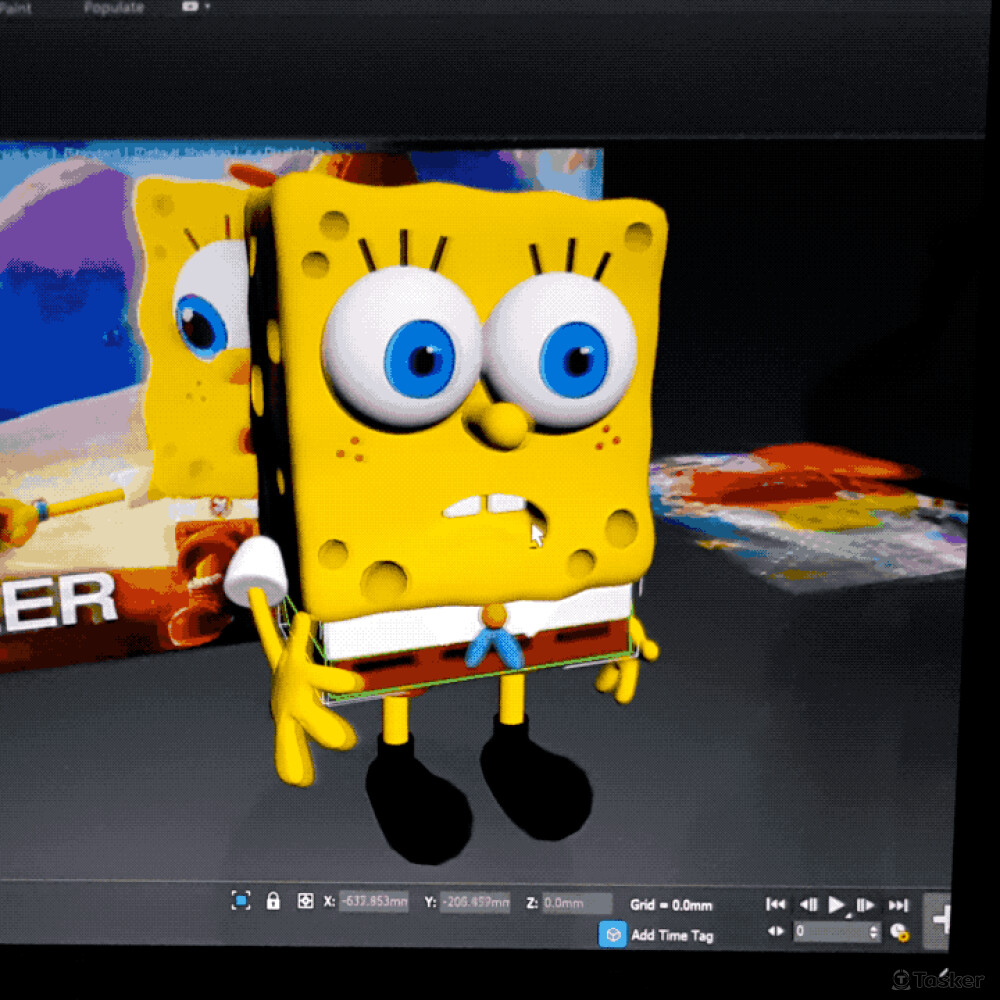Click the X coordinate input field
The image size is (1000, 1000).
click(x=374, y=902)
